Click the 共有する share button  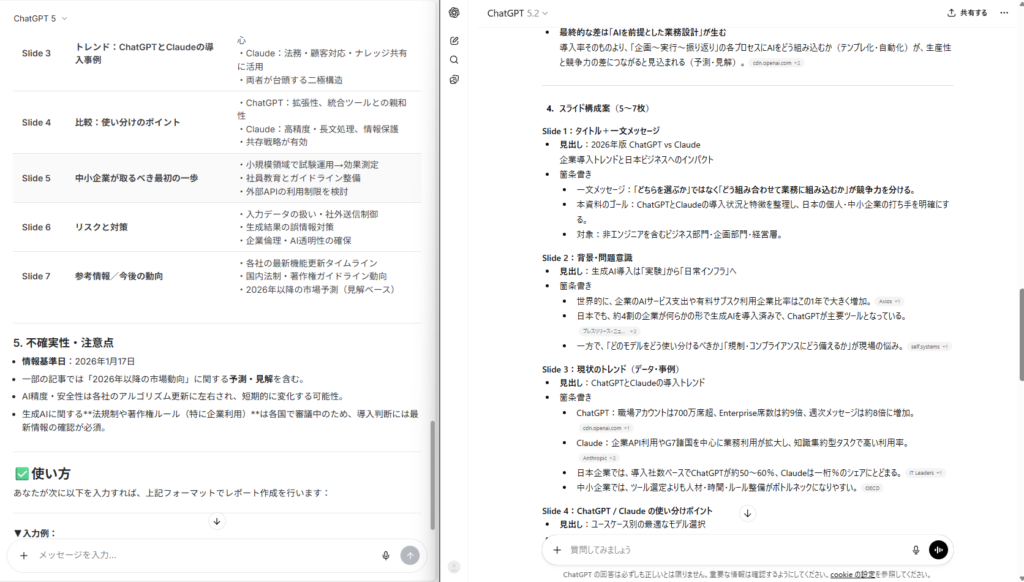click(967, 13)
